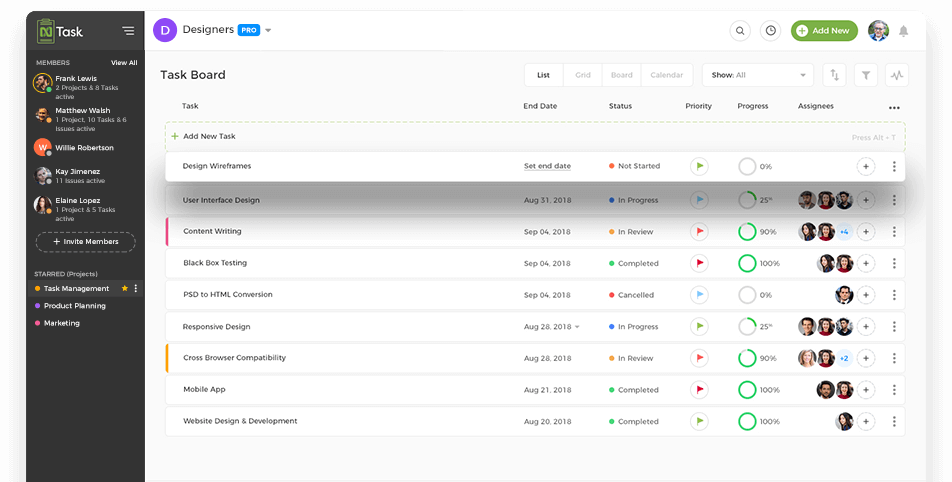The height and width of the screenshot is (482, 952).
Task: Toggle priority flag for Black Box Testing
Action: 700,263
